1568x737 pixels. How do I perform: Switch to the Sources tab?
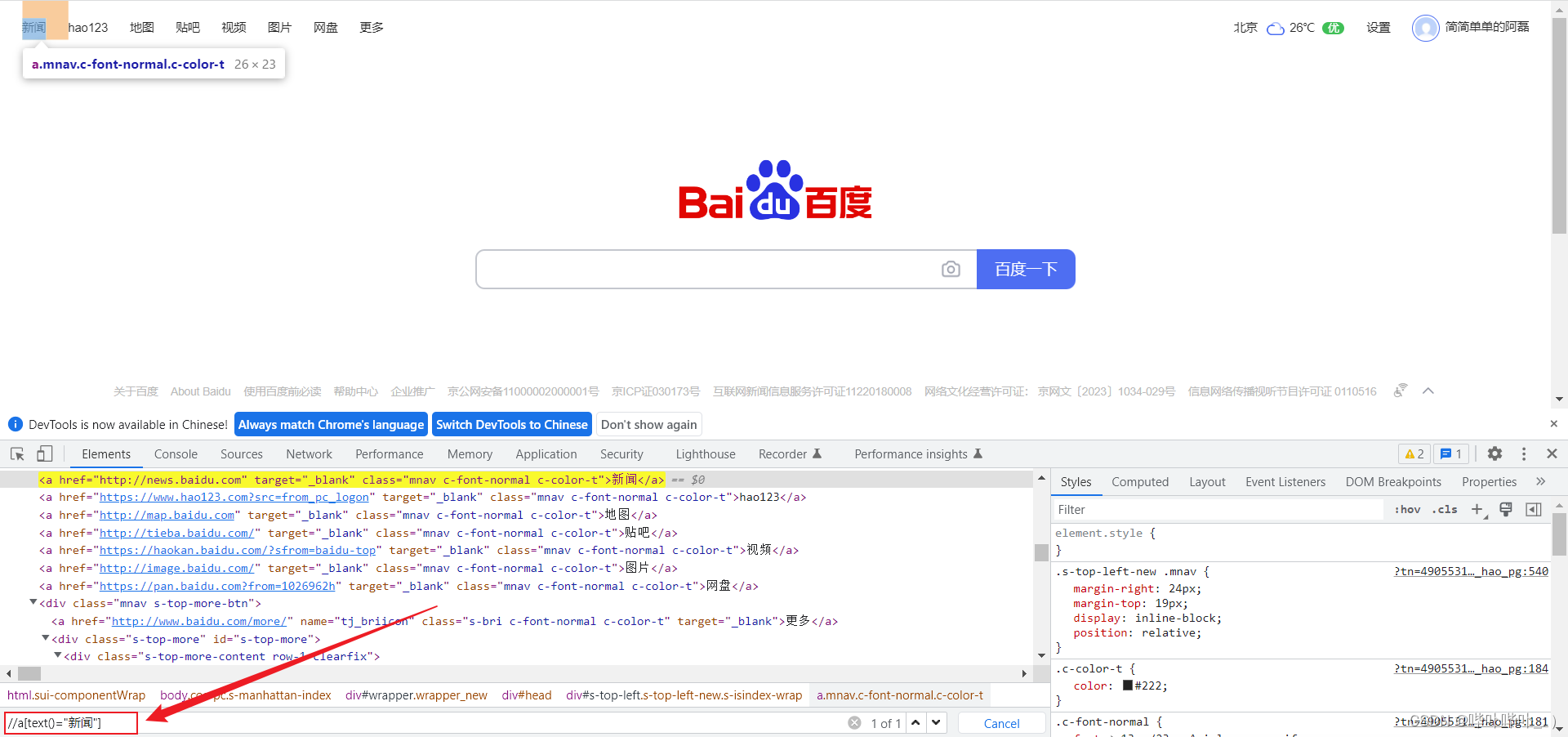click(x=242, y=454)
